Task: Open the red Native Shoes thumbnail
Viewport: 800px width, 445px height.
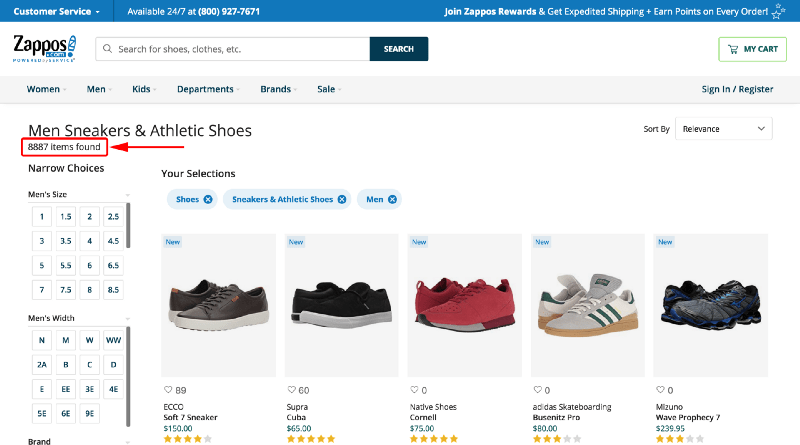Action: [x=464, y=305]
